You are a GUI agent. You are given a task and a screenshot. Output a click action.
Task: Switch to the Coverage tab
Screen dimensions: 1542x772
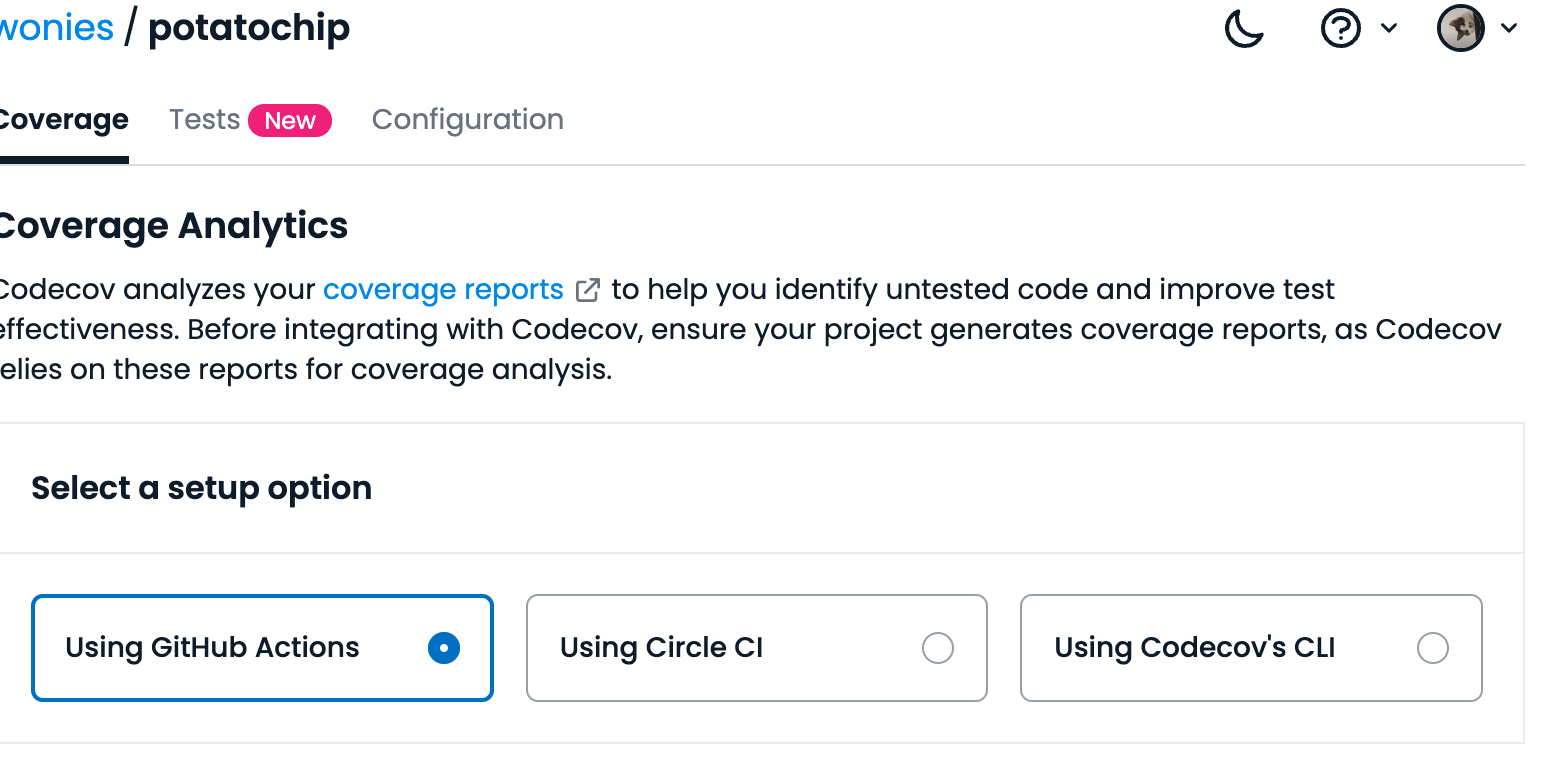62,120
